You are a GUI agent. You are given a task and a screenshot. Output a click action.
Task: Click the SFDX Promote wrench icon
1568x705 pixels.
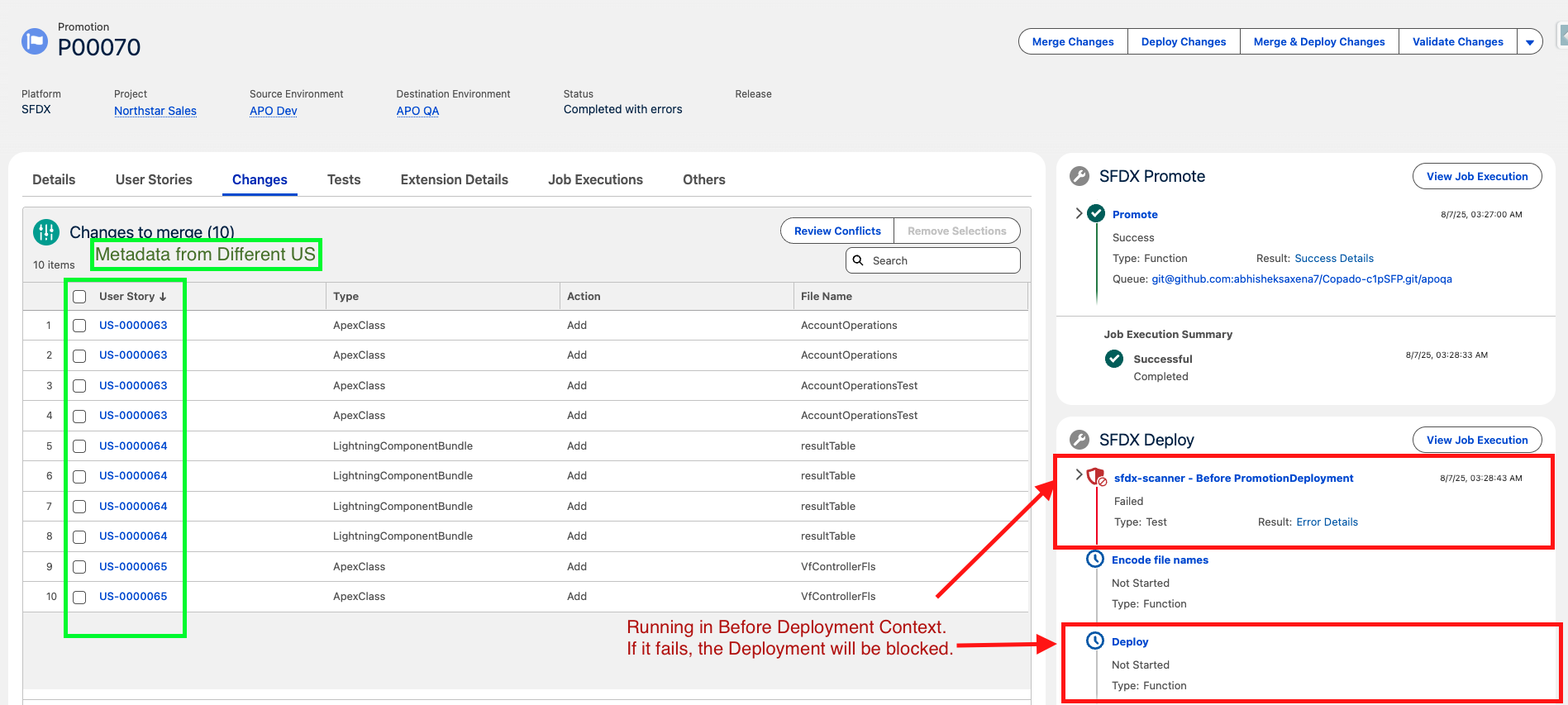click(1079, 176)
